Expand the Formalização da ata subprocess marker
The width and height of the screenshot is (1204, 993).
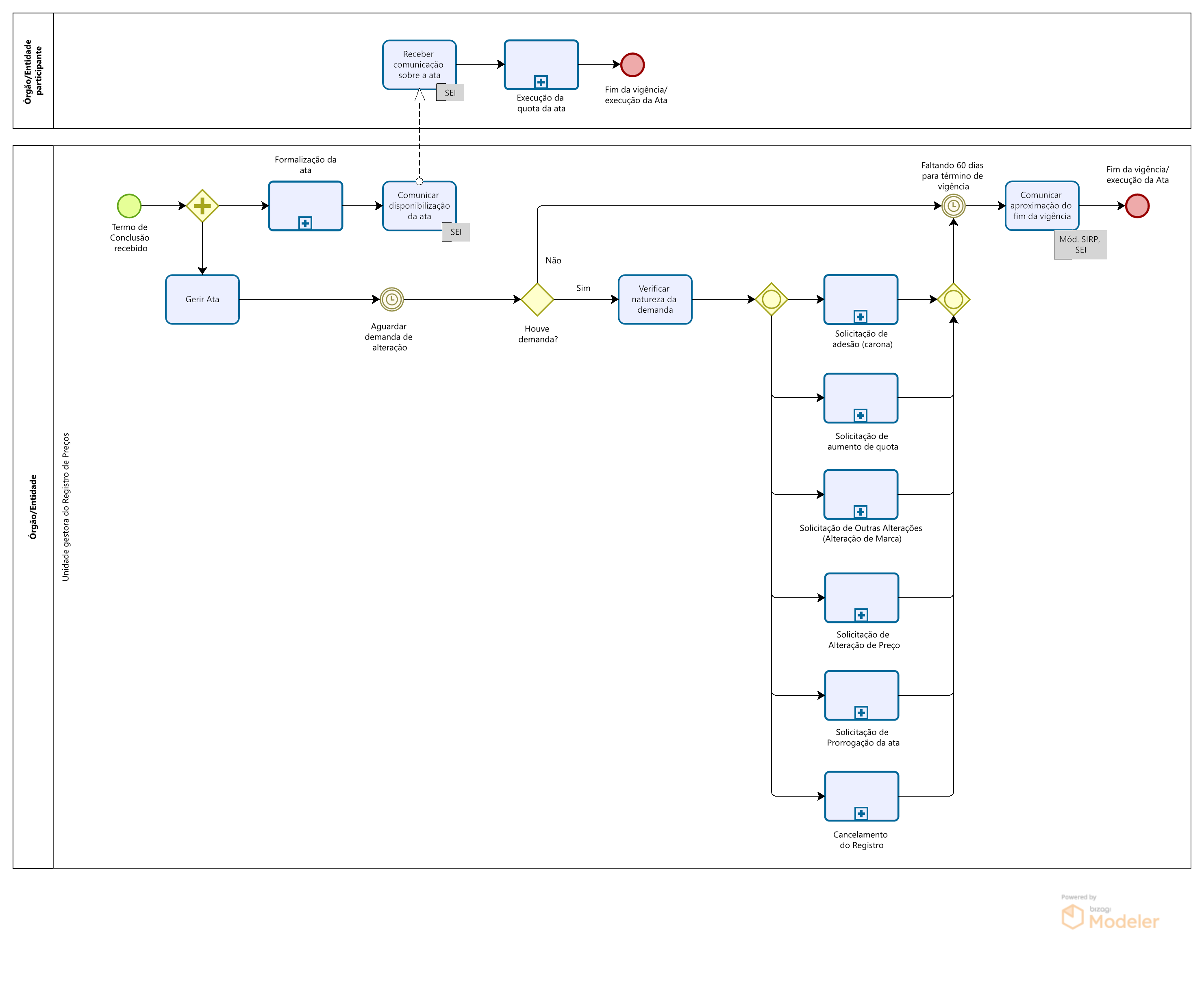click(x=305, y=223)
